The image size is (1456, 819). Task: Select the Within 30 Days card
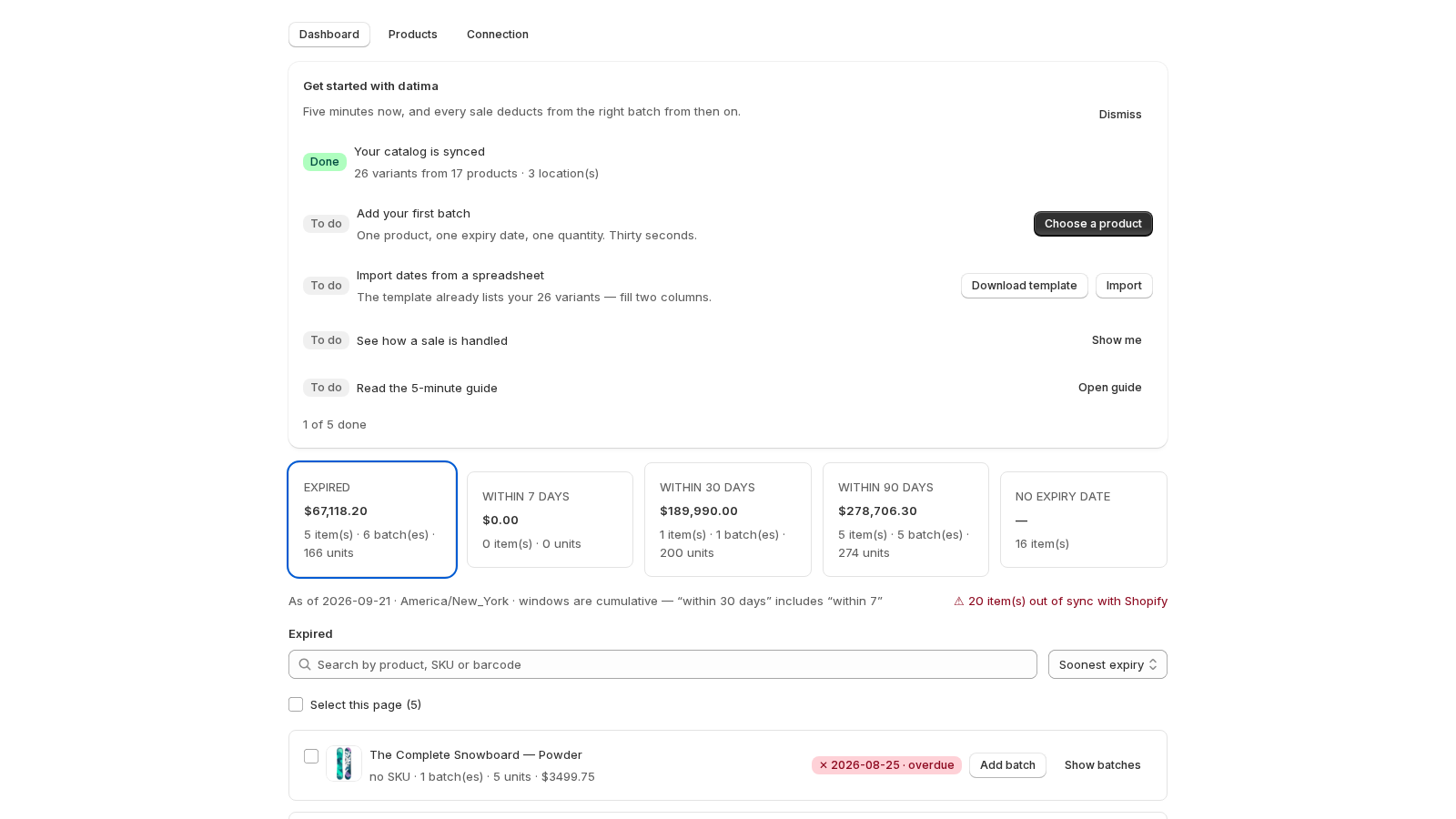point(728,520)
